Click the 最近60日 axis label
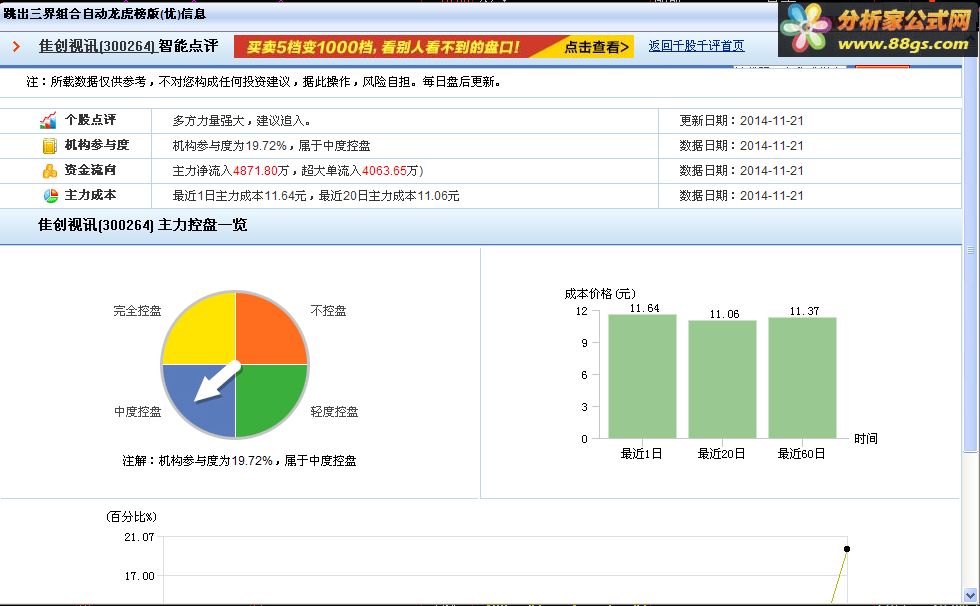980x606 pixels. (x=801, y=454)
